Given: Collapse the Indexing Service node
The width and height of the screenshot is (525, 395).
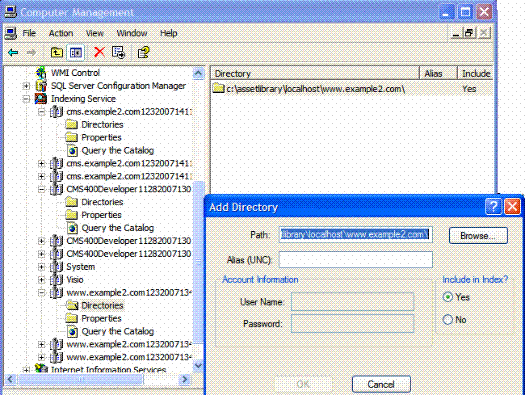Looking at the screenshot, I should [26, 99].
